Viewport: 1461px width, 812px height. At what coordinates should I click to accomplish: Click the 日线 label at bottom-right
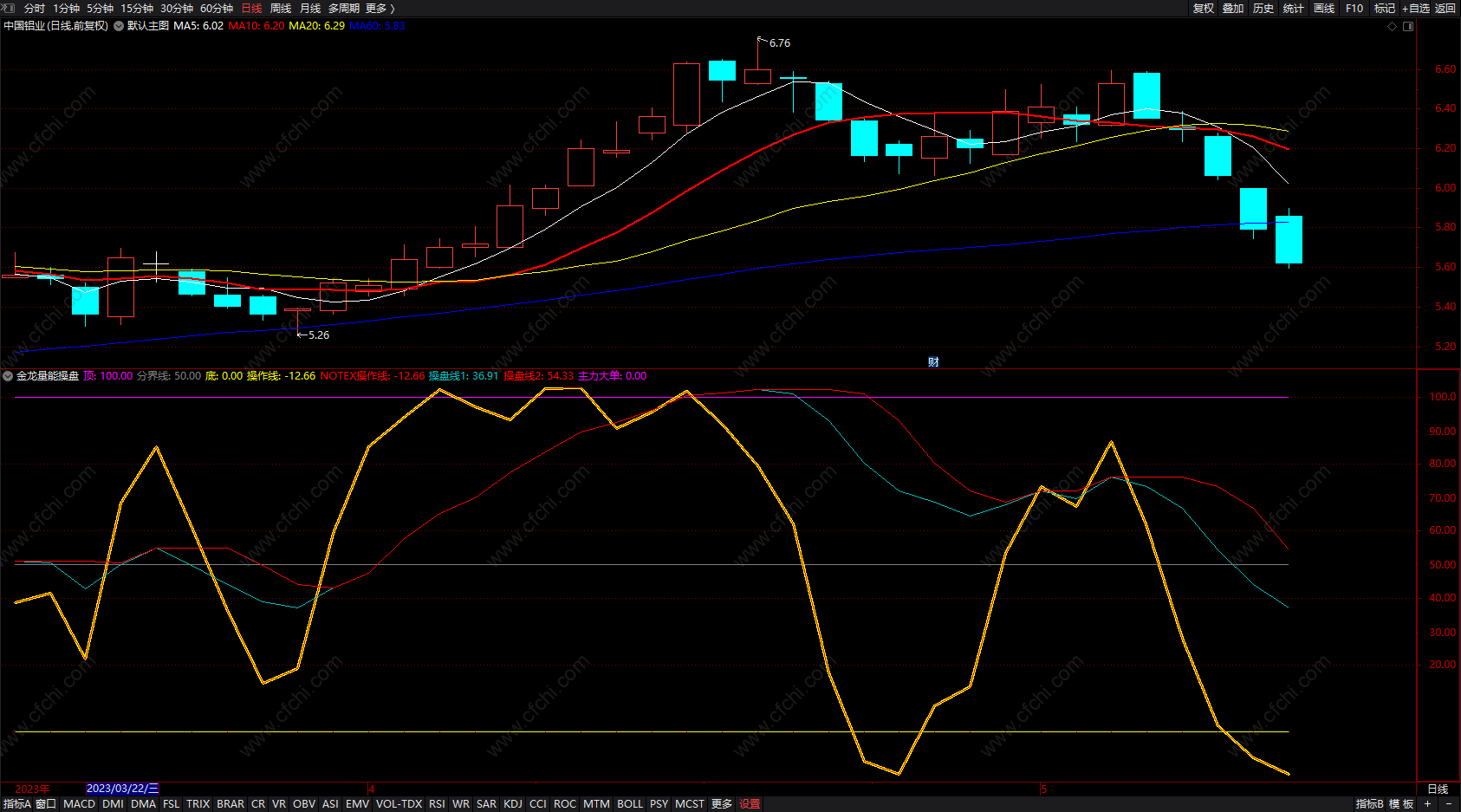point(1438,789)
